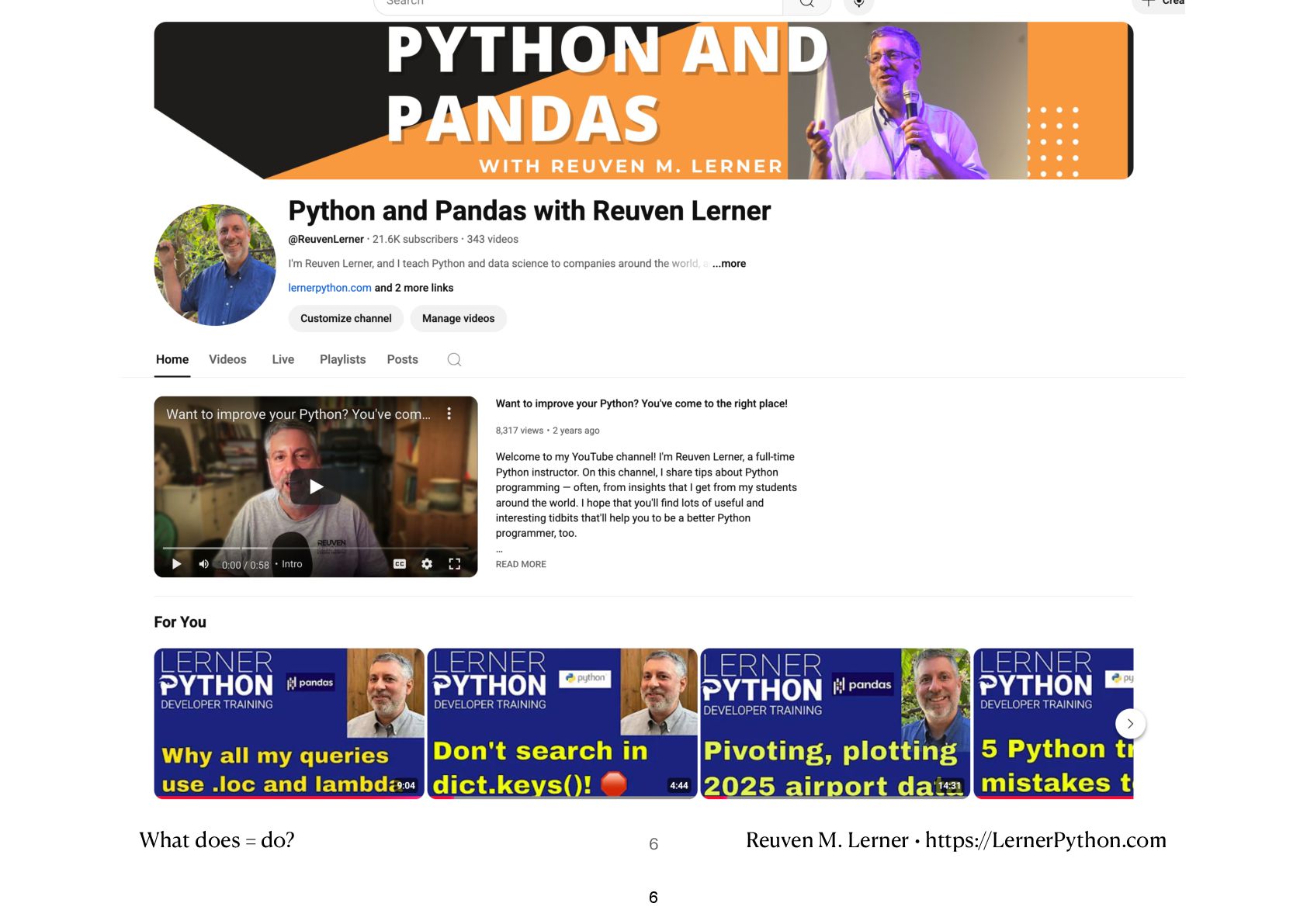Switch to the Live tab
1307x924 pixels.
tap(283, 359)
